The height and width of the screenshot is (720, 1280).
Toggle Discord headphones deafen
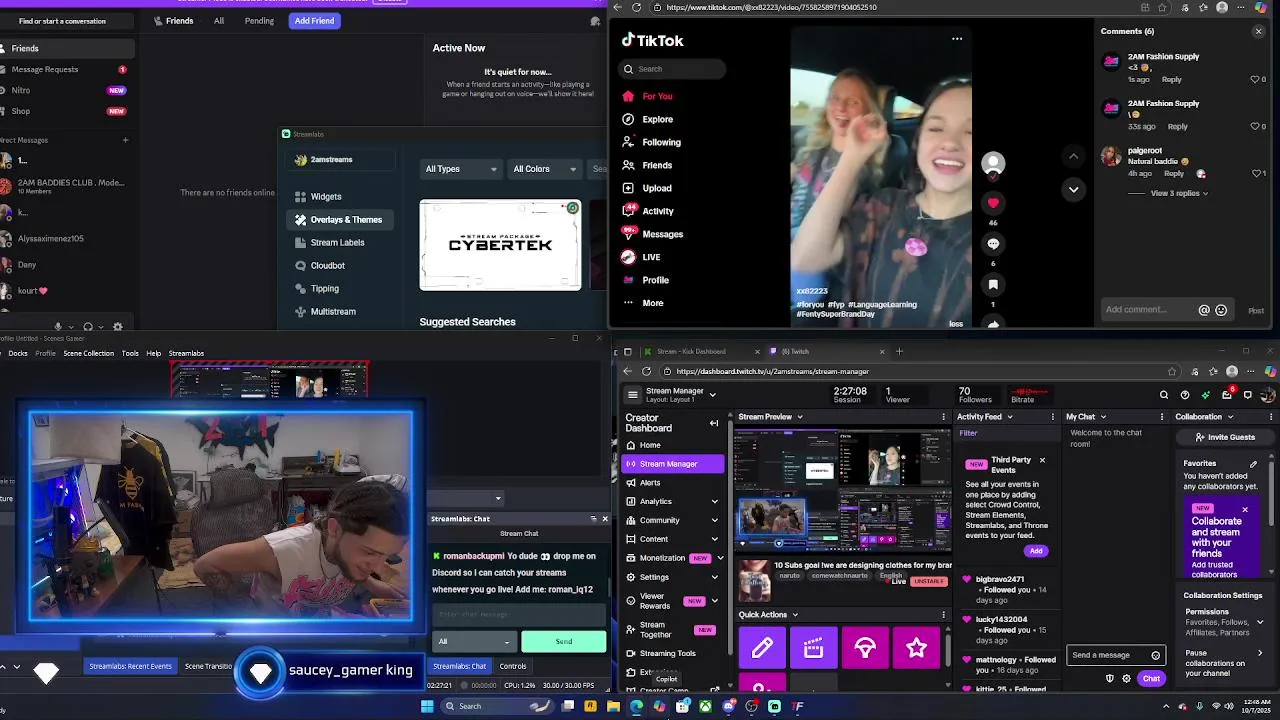[88, 326]
